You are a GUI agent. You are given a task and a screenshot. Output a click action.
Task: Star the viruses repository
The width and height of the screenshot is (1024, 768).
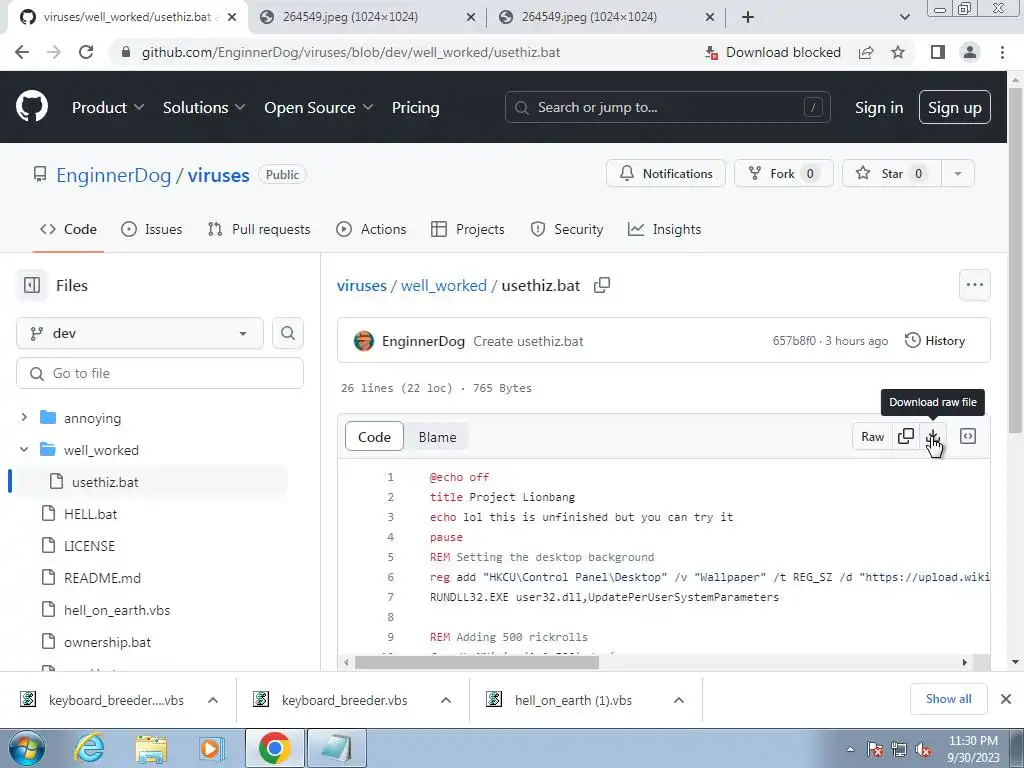click(891, 174)
